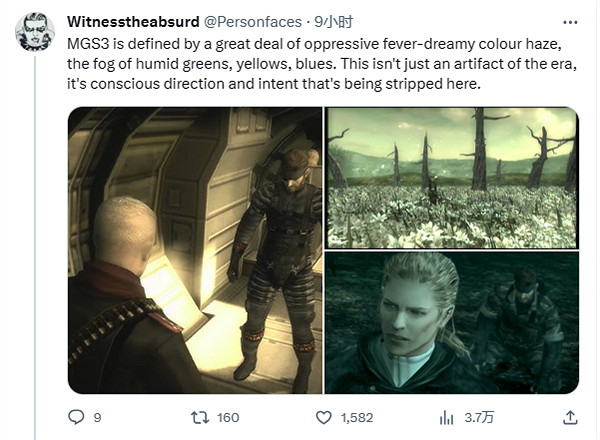Click the views count 3.7万
The image size is (600, 440).
point(479,417)
